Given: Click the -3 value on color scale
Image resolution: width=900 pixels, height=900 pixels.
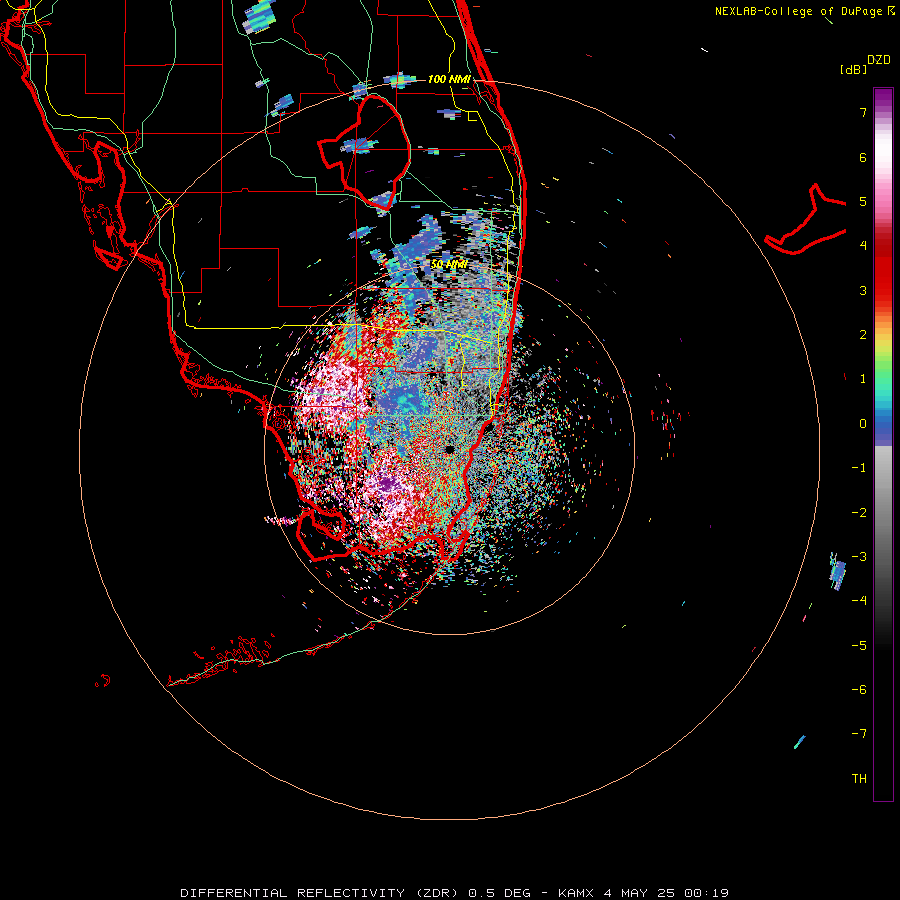Looking at the screenshot, I should click(x=859, y=557).
